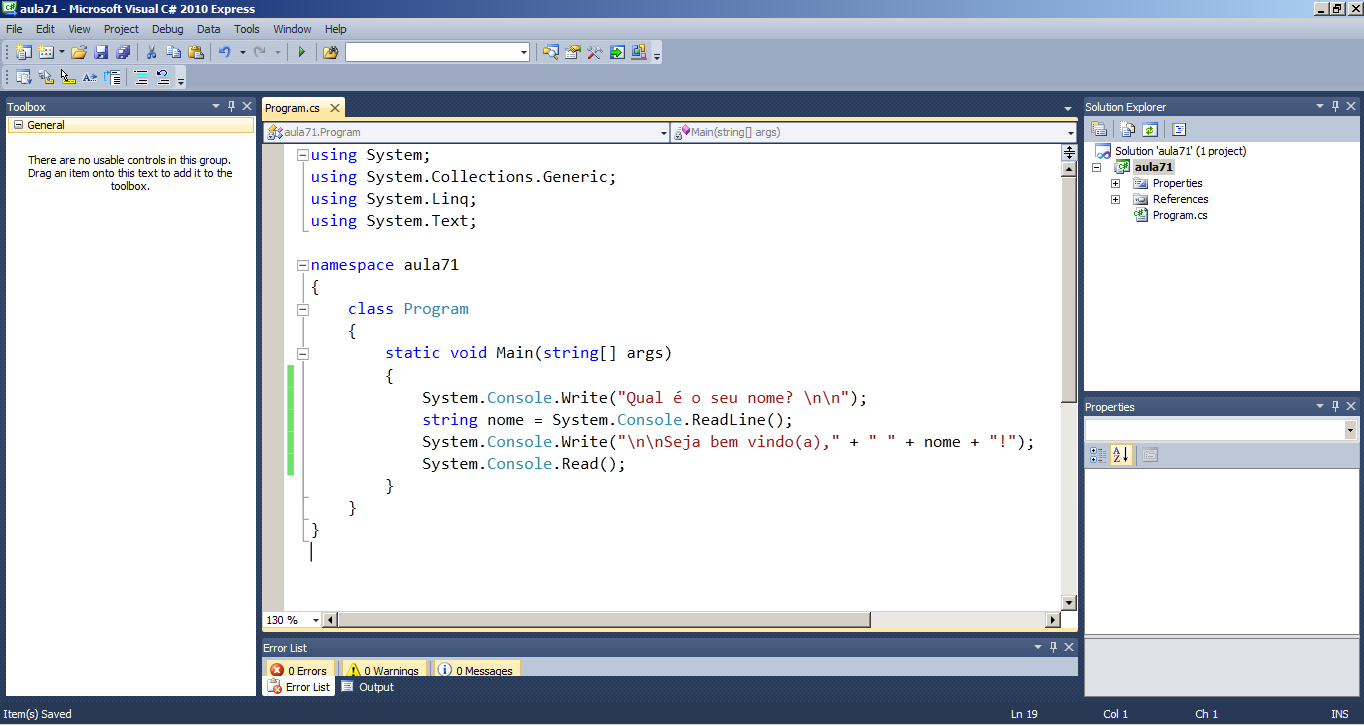
Task: Click Show All Files icon in Solution Explorer
Action: click(1127, 129)
